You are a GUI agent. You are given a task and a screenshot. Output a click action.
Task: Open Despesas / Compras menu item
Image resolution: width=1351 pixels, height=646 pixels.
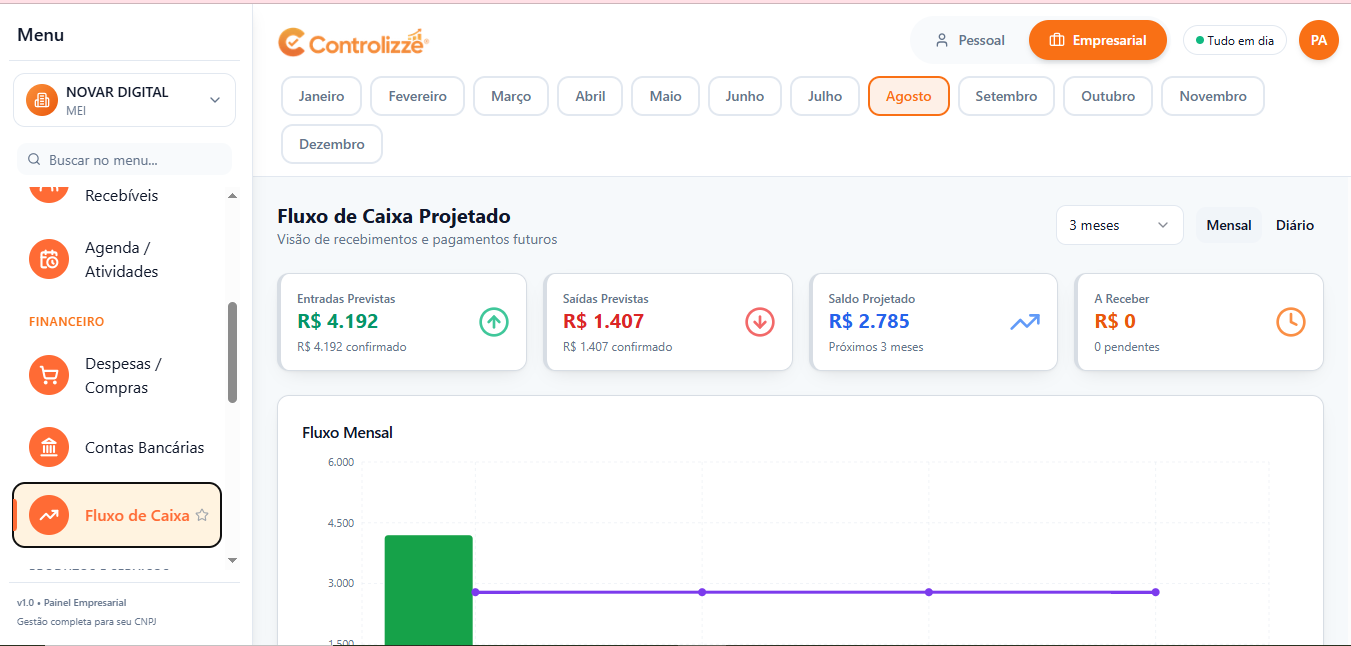pos(117,376)
